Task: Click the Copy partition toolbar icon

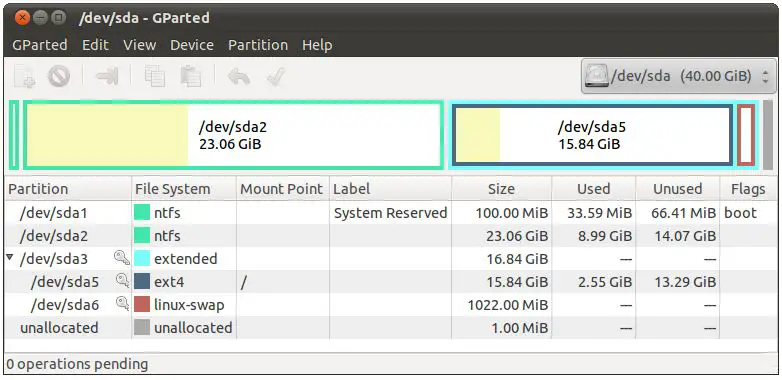Action: [x=155, y=77]
